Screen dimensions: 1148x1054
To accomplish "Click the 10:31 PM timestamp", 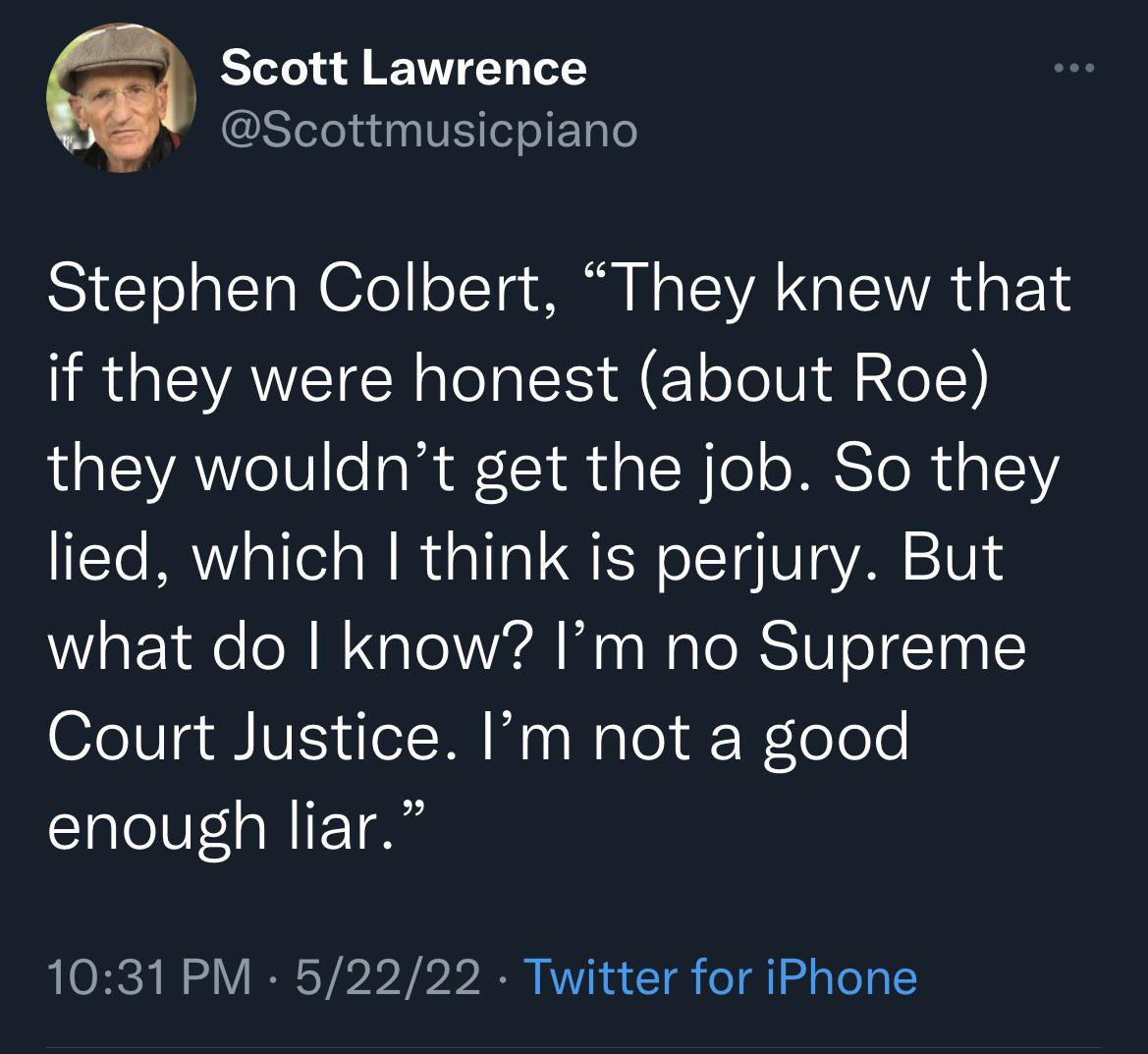I will point(149,977).
